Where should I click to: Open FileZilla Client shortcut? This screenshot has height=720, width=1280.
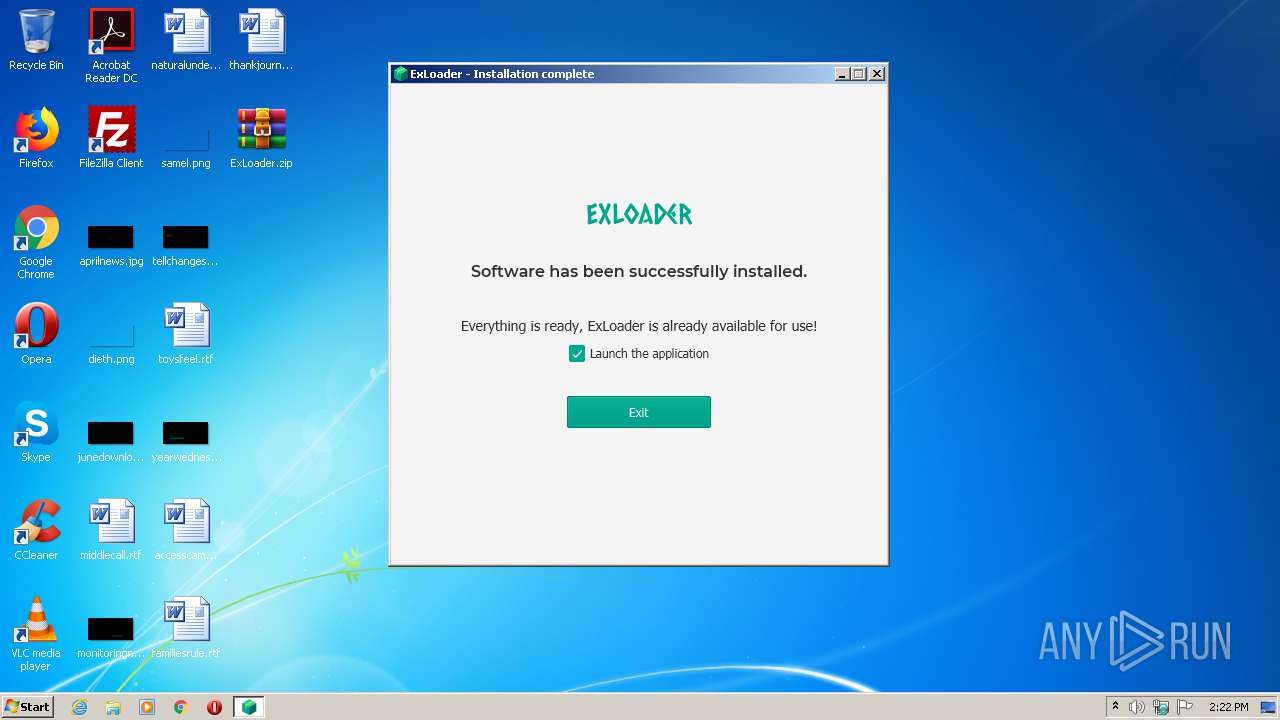tap(111, 138)
